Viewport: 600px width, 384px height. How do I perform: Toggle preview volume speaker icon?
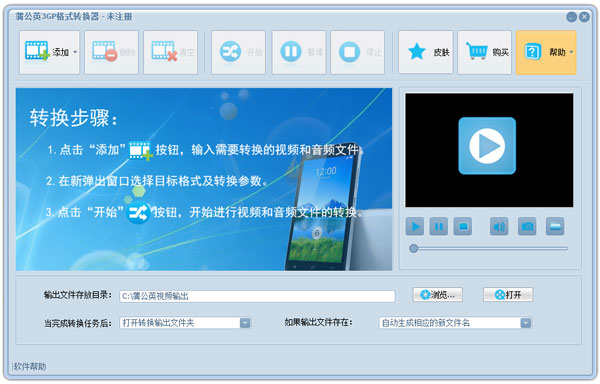499,226
